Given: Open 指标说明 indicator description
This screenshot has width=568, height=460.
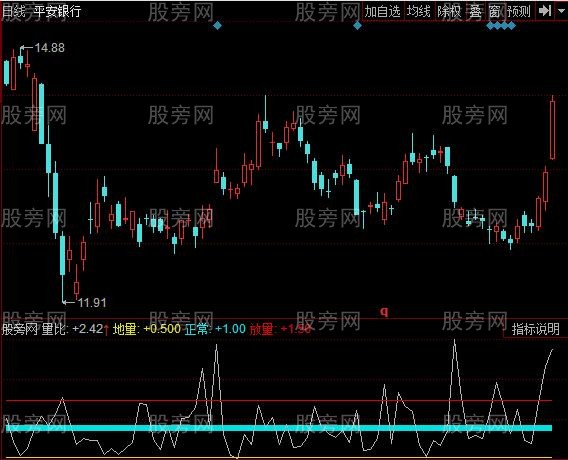Looking at the screenshot, I should click(x=535, y=329).
